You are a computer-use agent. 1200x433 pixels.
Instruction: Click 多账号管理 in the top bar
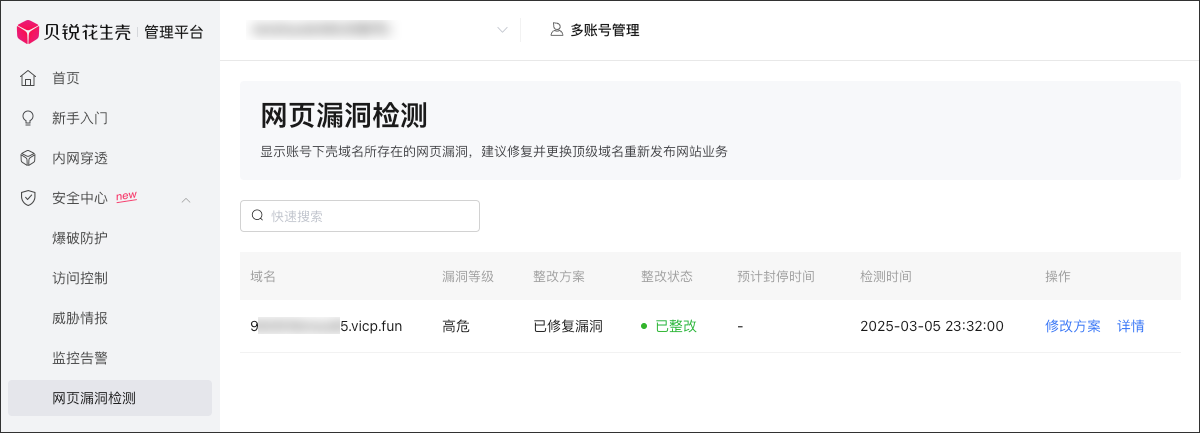pyautogui.click(x=604, y=30)
